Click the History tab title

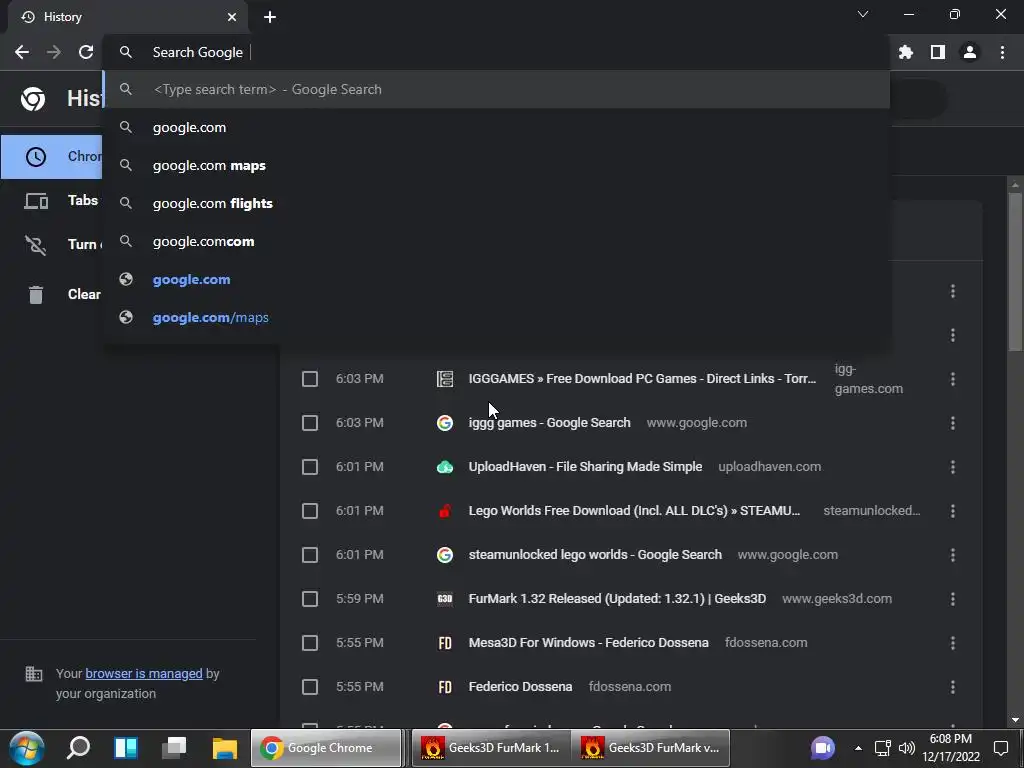tap(63, 17)
